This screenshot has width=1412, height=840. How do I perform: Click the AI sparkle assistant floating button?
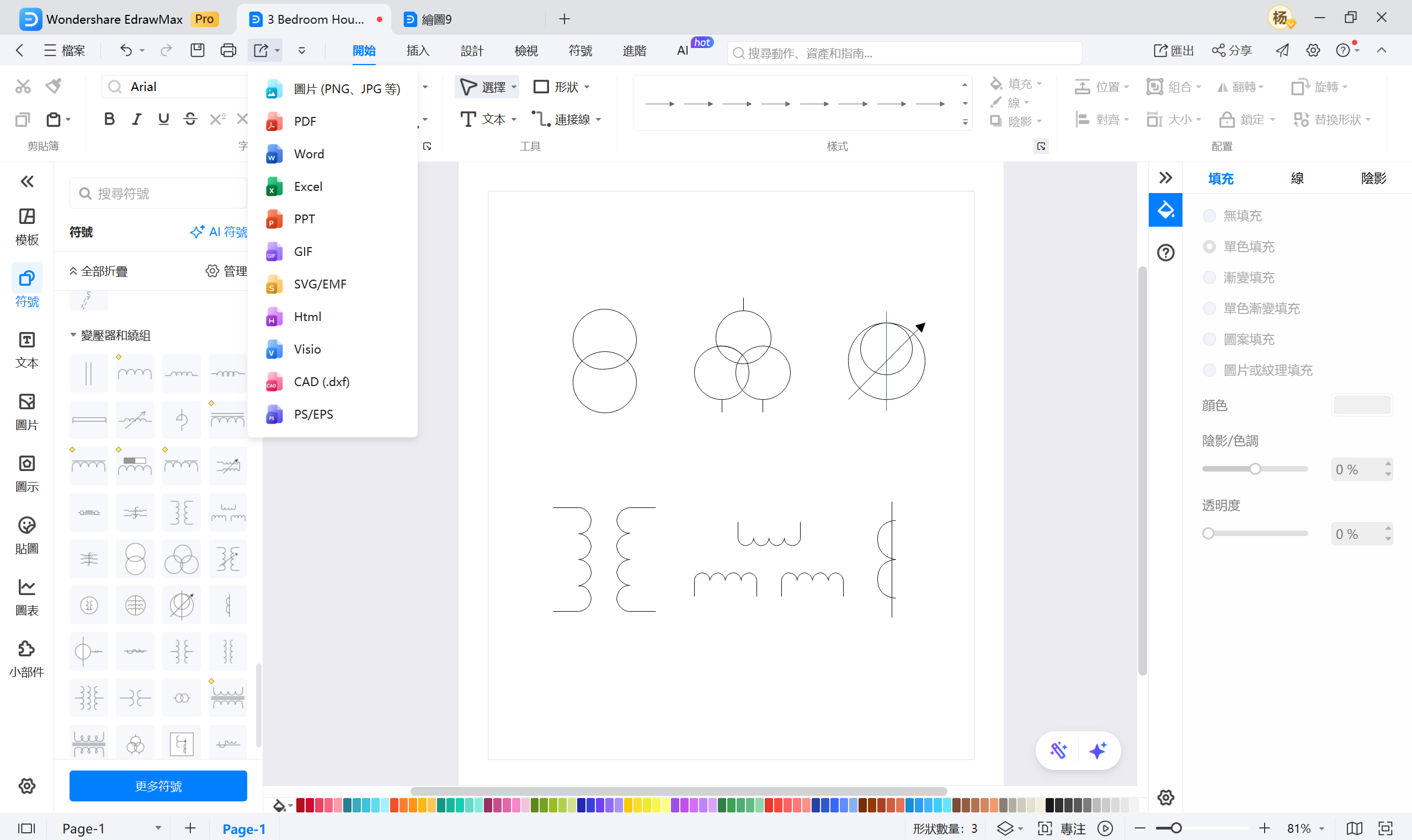(x=1097, y=751)
